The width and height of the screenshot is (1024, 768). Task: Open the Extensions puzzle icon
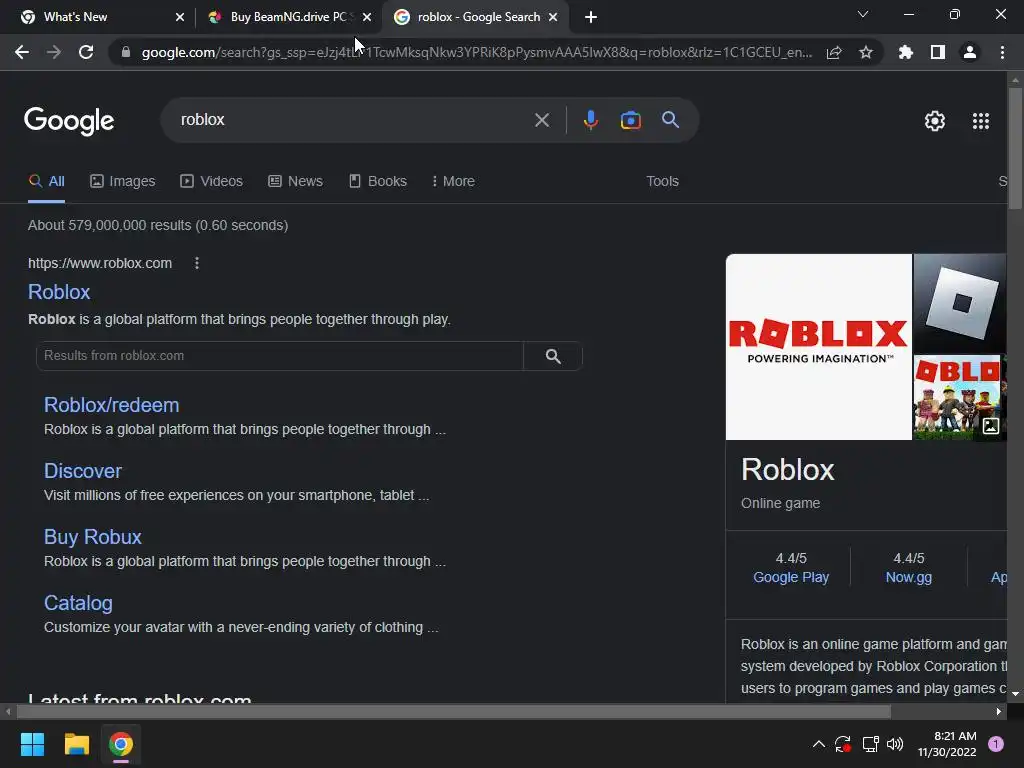point(906,52)
